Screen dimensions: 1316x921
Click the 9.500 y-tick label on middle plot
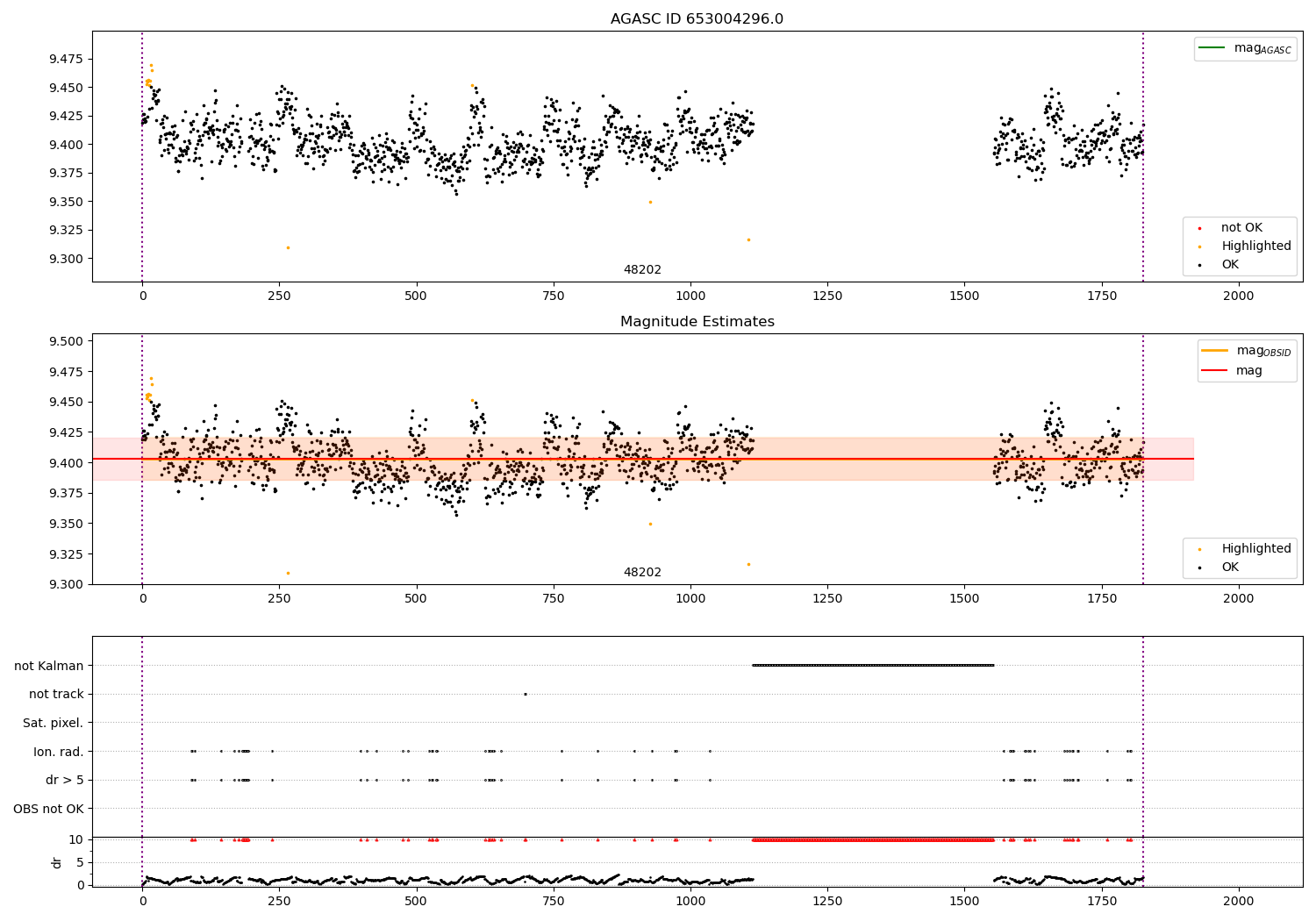pyautogui.click(x=66, y=341)
